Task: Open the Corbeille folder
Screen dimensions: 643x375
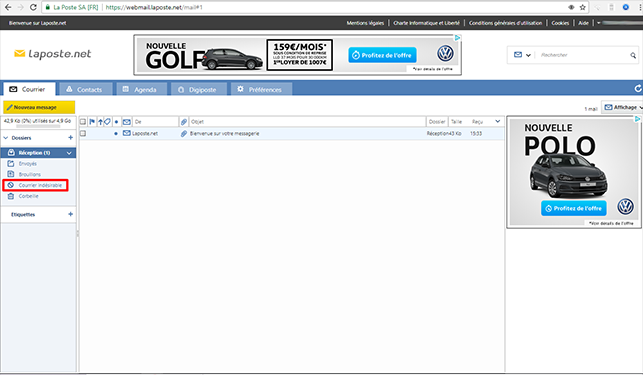Action: tap(28, 196)
